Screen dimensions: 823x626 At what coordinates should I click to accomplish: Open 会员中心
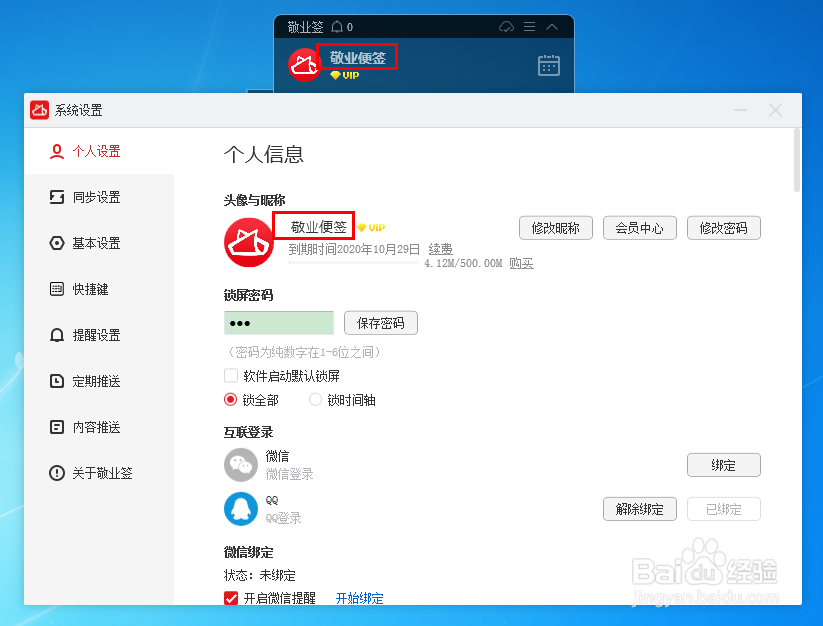pyautogui.click(x=639, y=228)
